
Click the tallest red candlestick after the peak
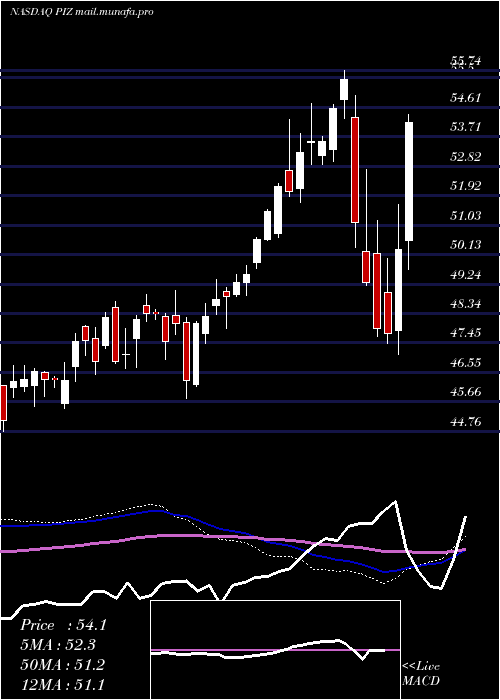(x=355, y=170)
